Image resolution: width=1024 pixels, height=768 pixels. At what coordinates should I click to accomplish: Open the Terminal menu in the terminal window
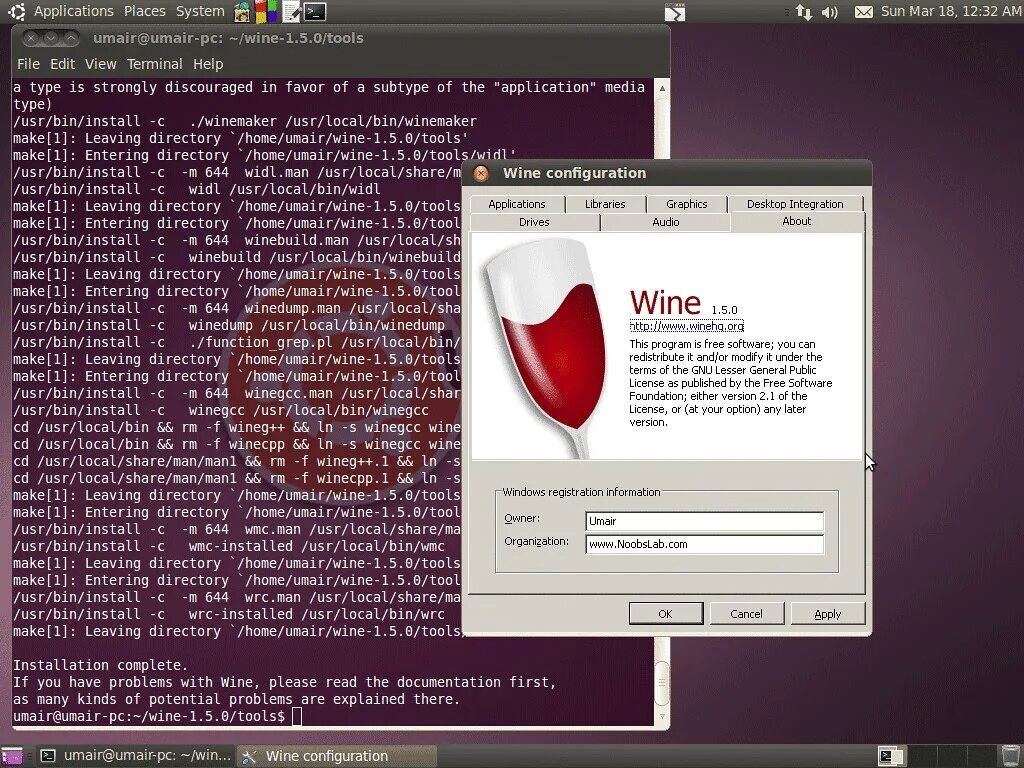(x=154, y=63)
